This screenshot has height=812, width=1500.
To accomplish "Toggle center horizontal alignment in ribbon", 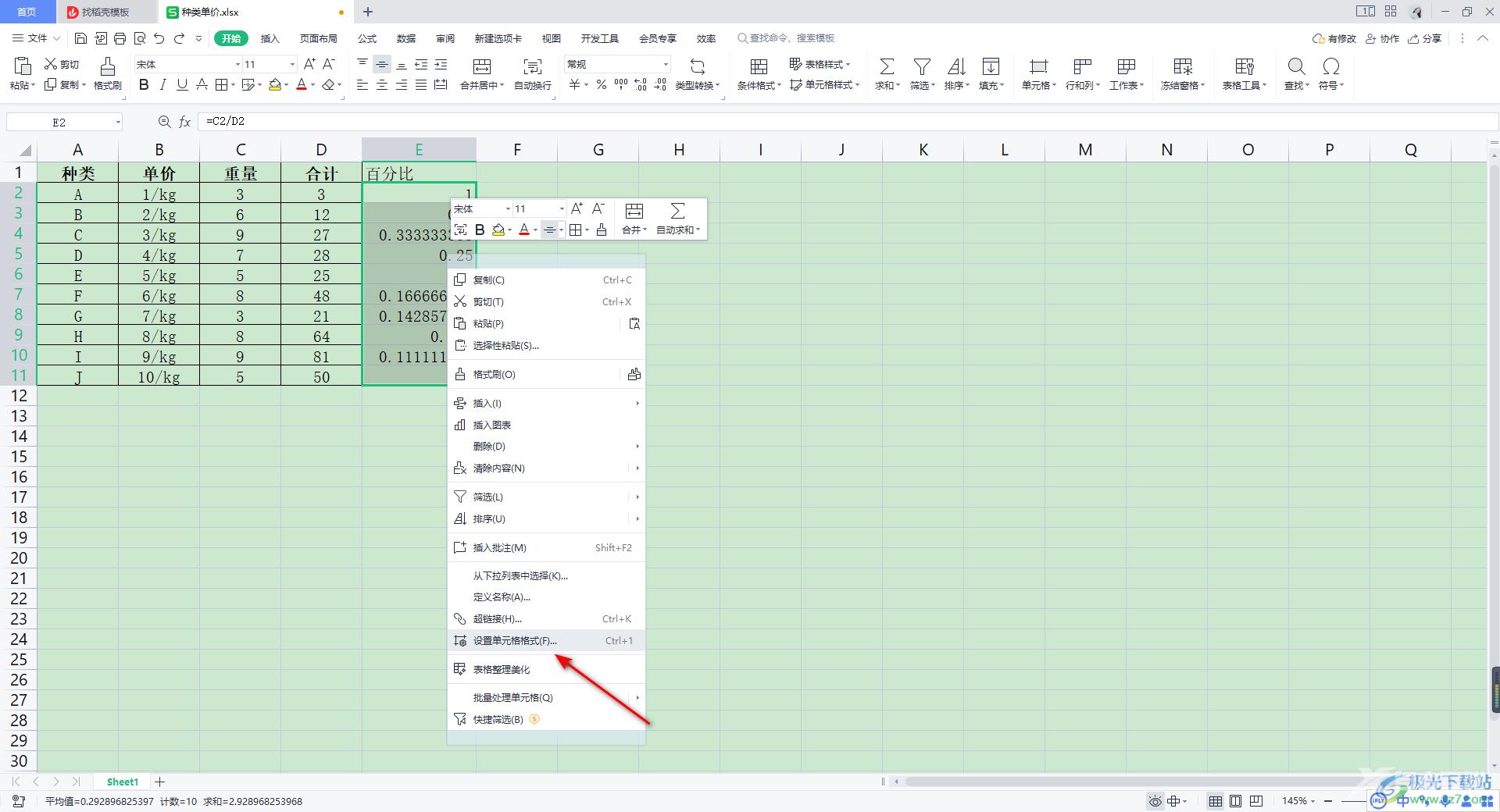I will pyautogui.click(x=382, y=85).
